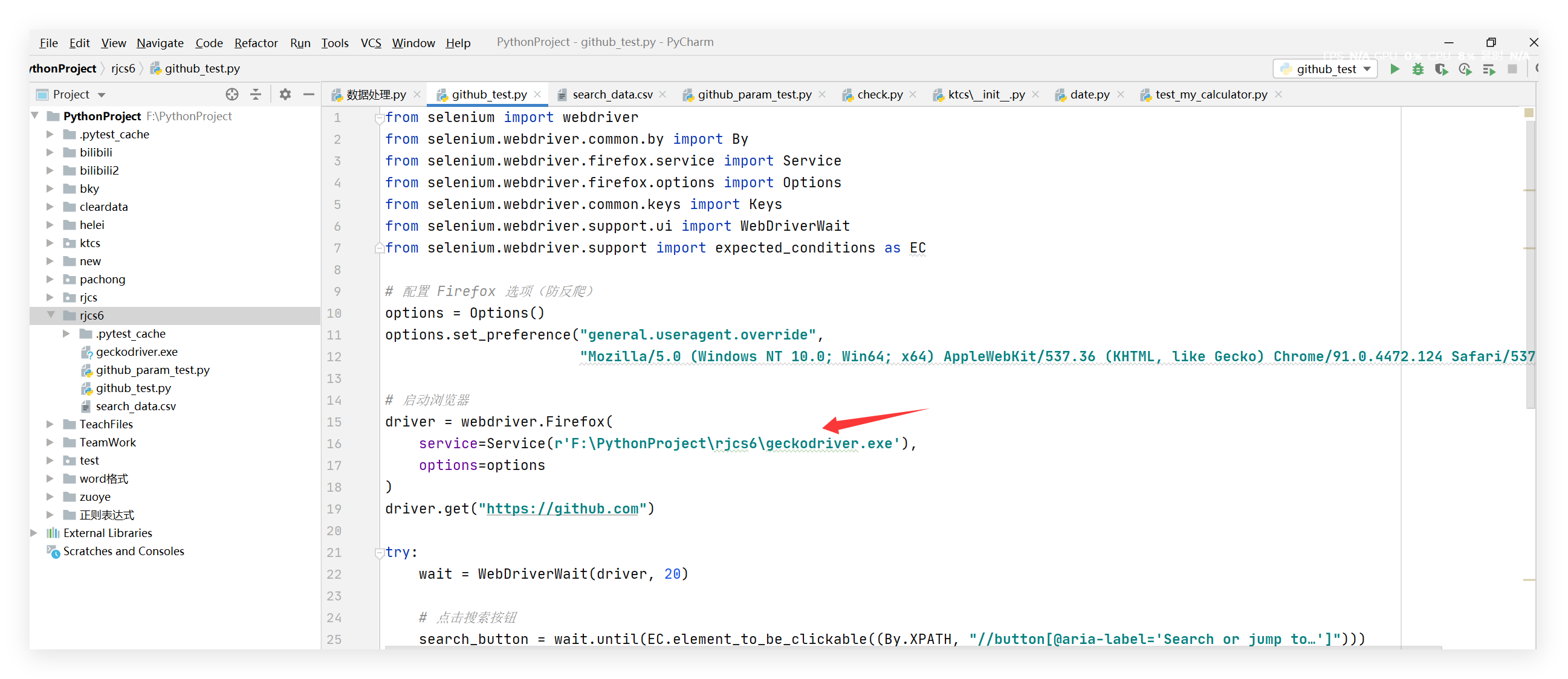
Task: Expand the TeachFiles folder
Action: (x=50, y=424)
